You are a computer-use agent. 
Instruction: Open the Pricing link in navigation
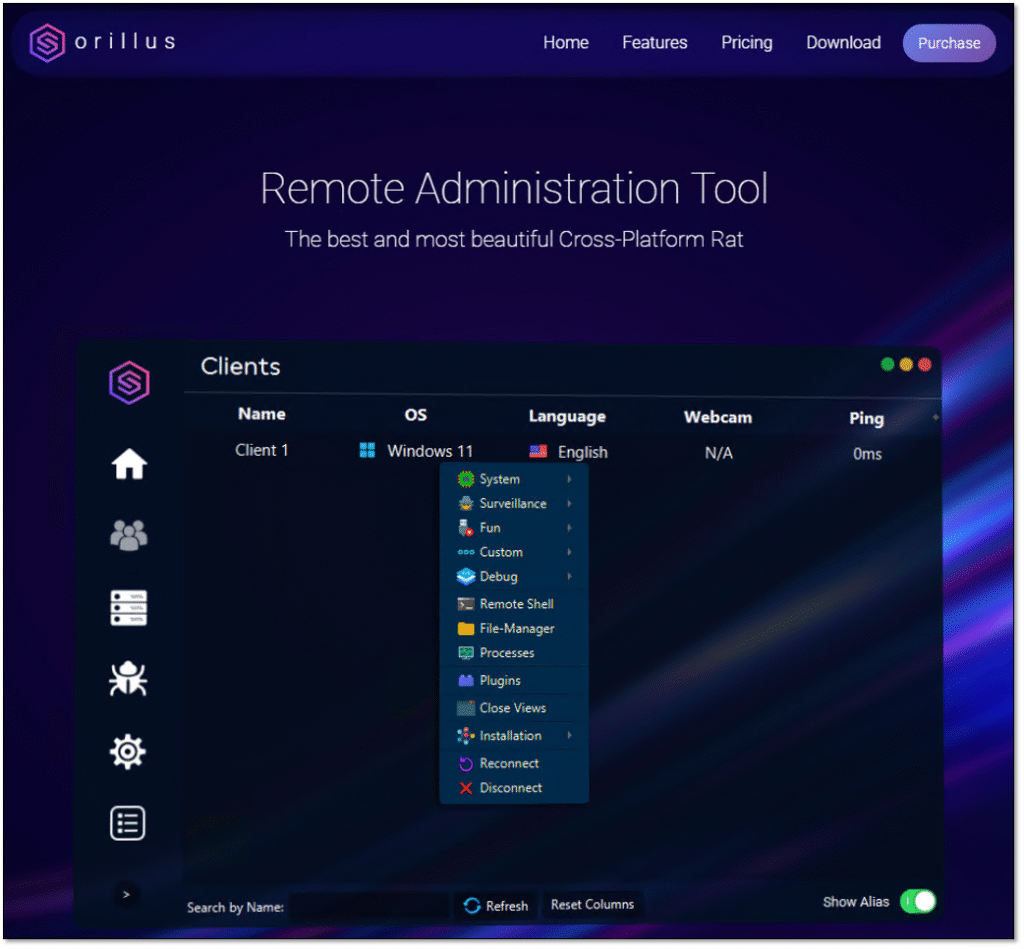(746, 43)
